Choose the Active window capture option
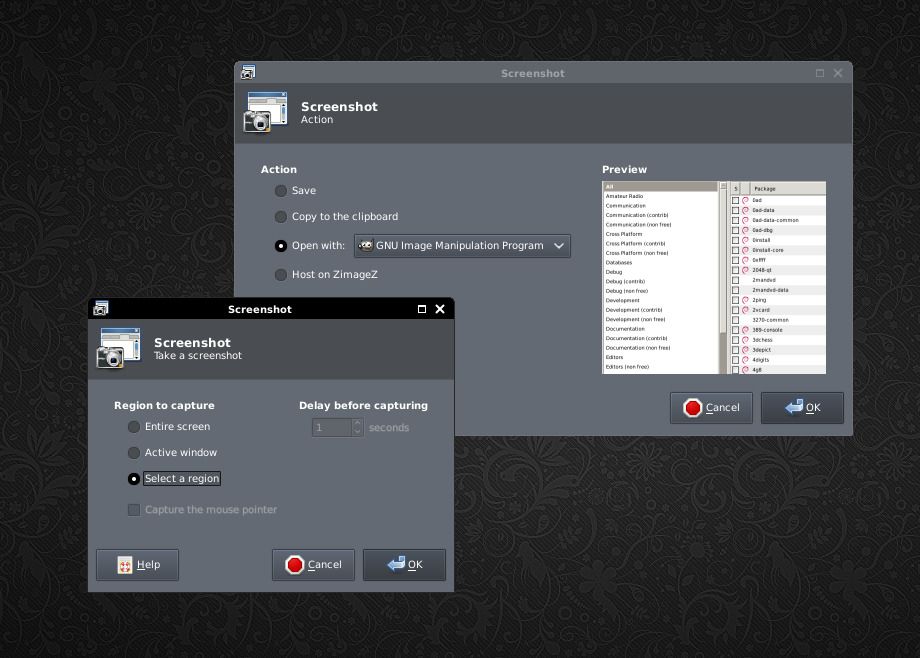920x658 pixels. [x=133, y=453]
